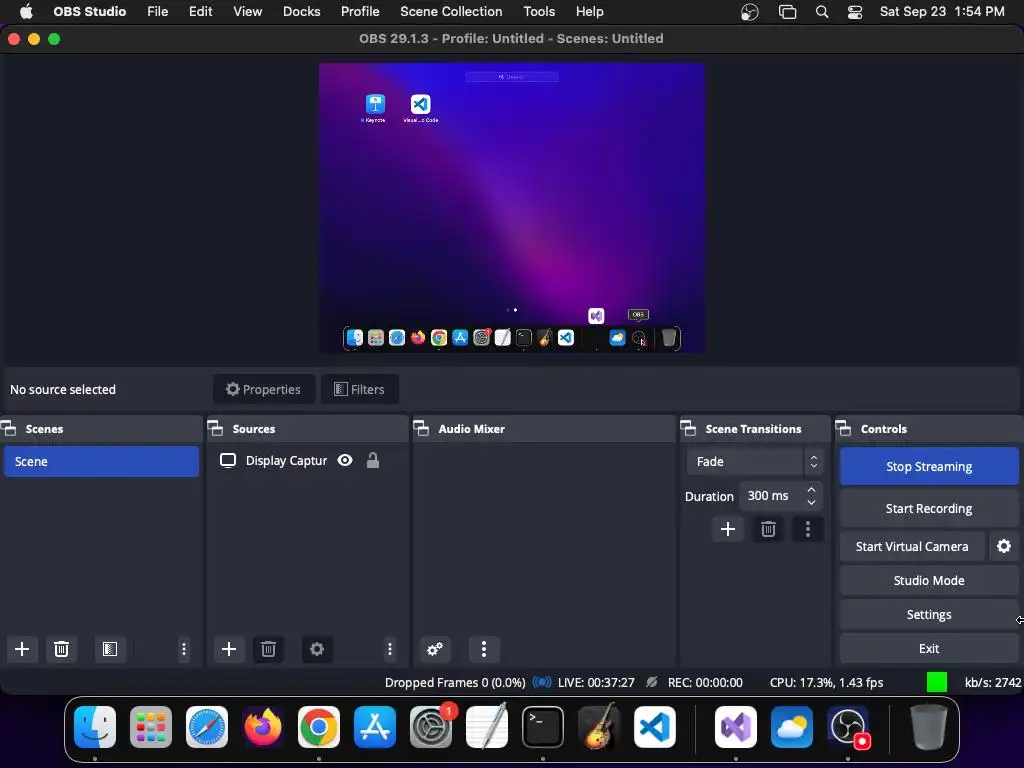Open the Docks menu
1024x768 pixels.
pyautogui.click(x=302, y=12)
